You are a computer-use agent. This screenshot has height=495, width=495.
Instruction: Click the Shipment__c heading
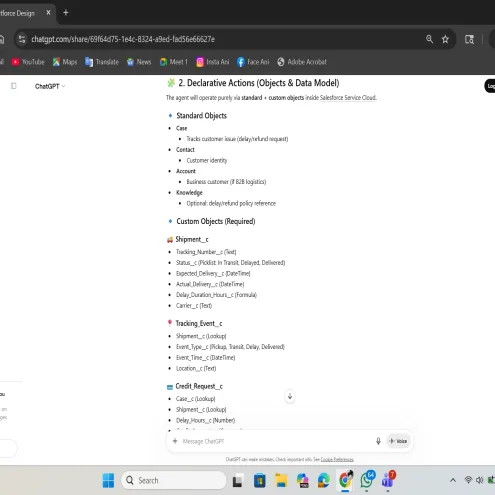[x=192, y=239]
